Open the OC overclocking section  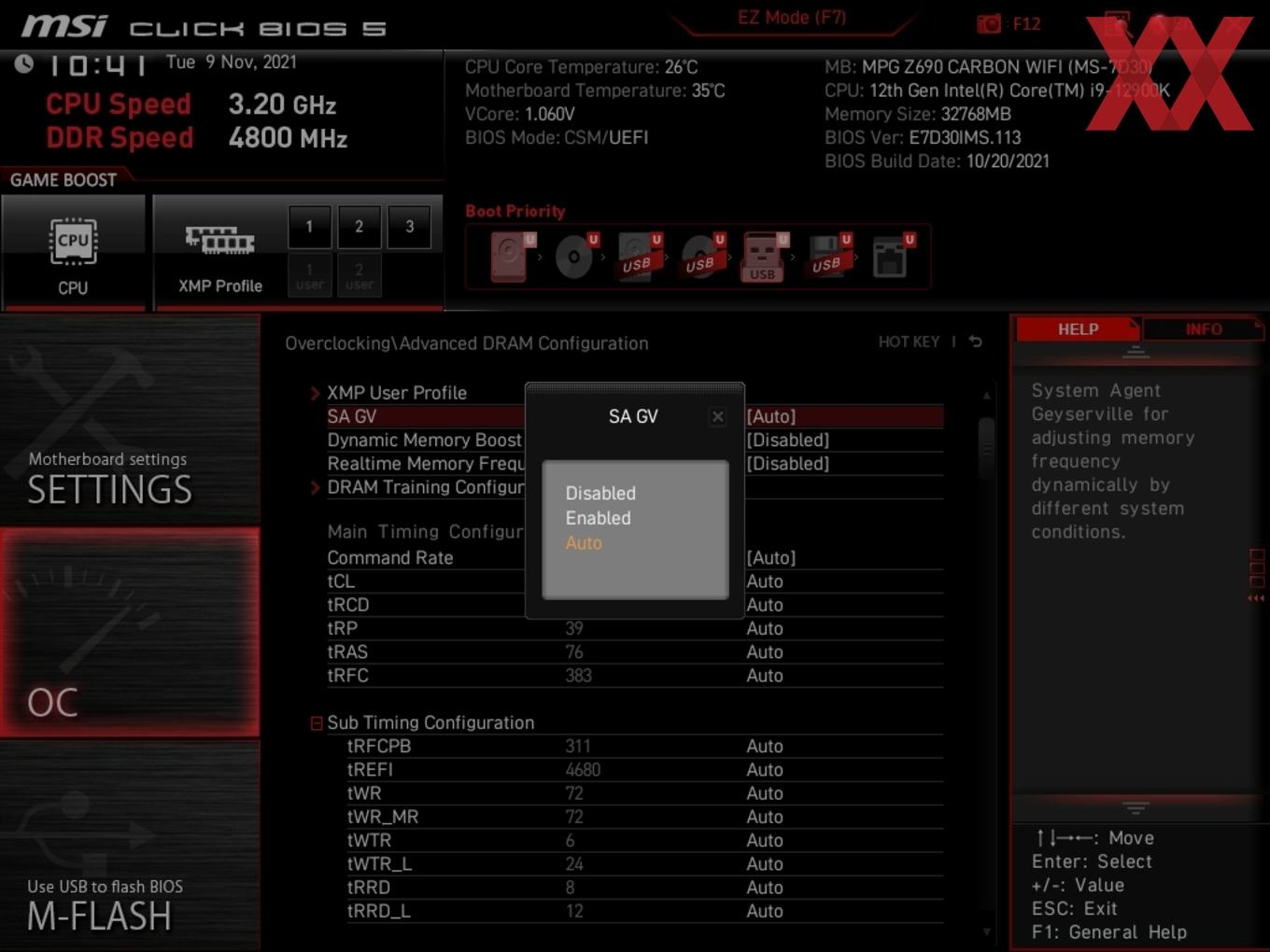click(130, 632)
